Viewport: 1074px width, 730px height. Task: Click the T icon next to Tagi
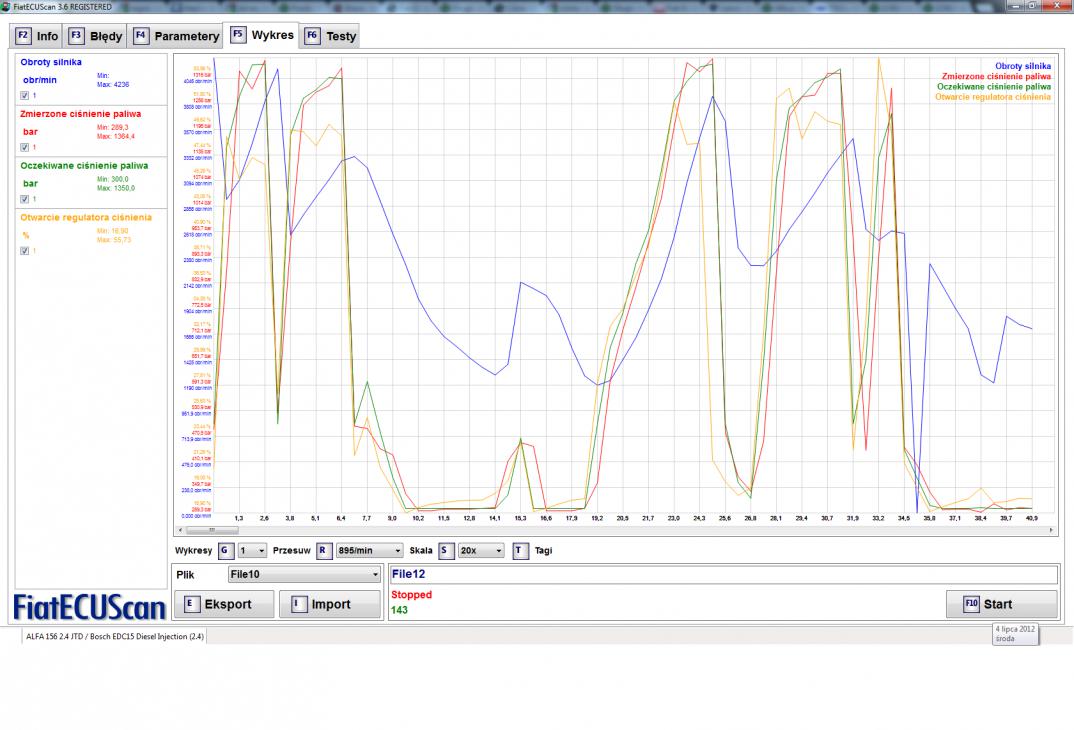pos(520,550)
